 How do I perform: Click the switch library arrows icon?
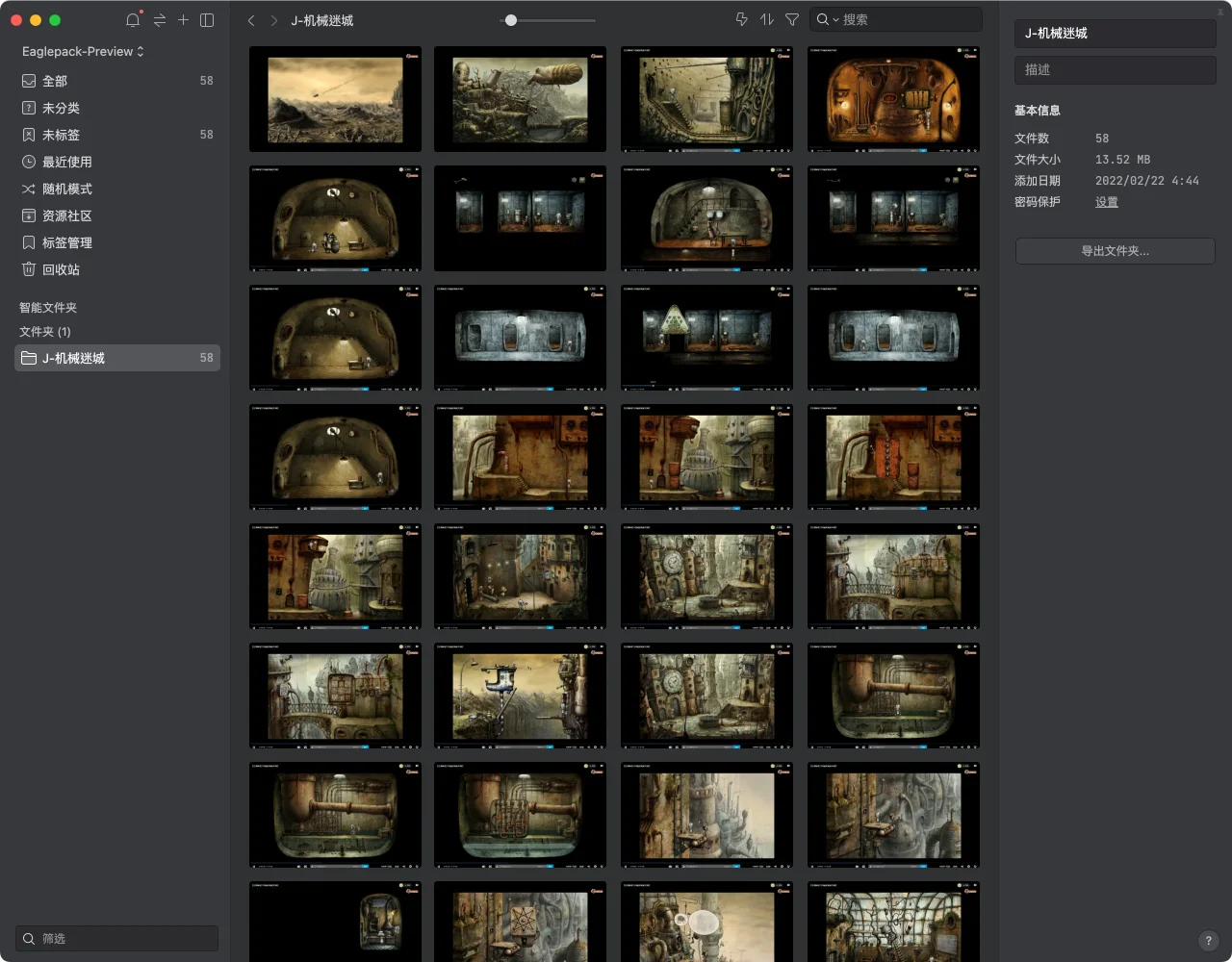(x=160, y=19)
